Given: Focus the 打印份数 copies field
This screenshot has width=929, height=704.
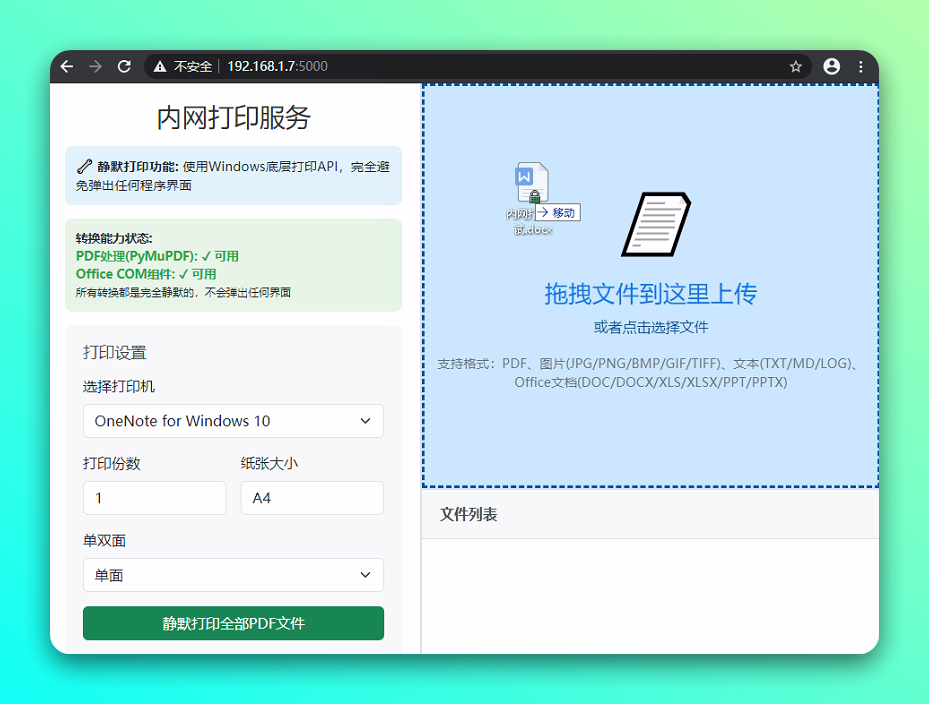Looking at the screenshot, I should point(154,498).
